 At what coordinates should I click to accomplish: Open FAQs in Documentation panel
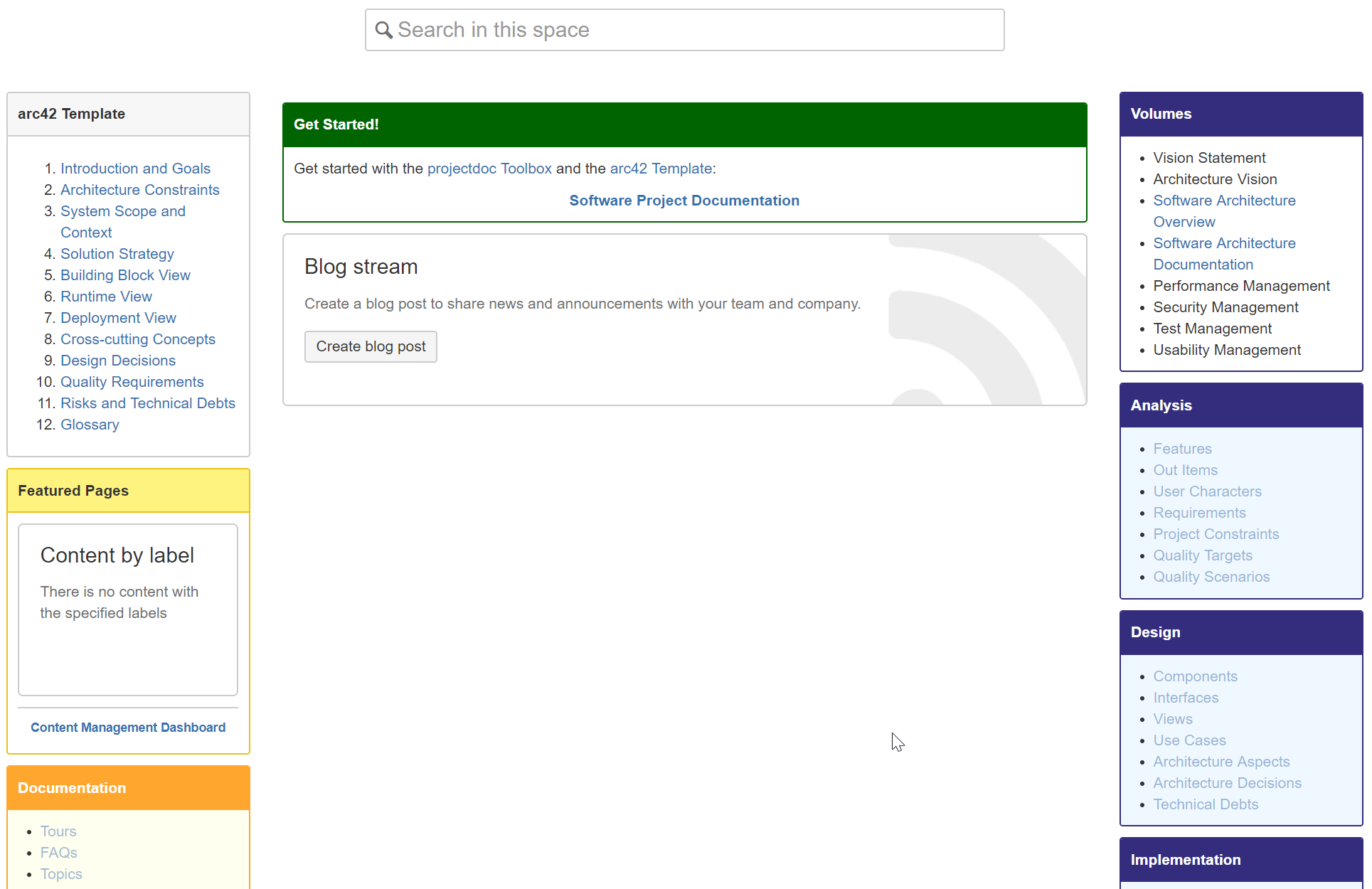(x=58, y=853)
